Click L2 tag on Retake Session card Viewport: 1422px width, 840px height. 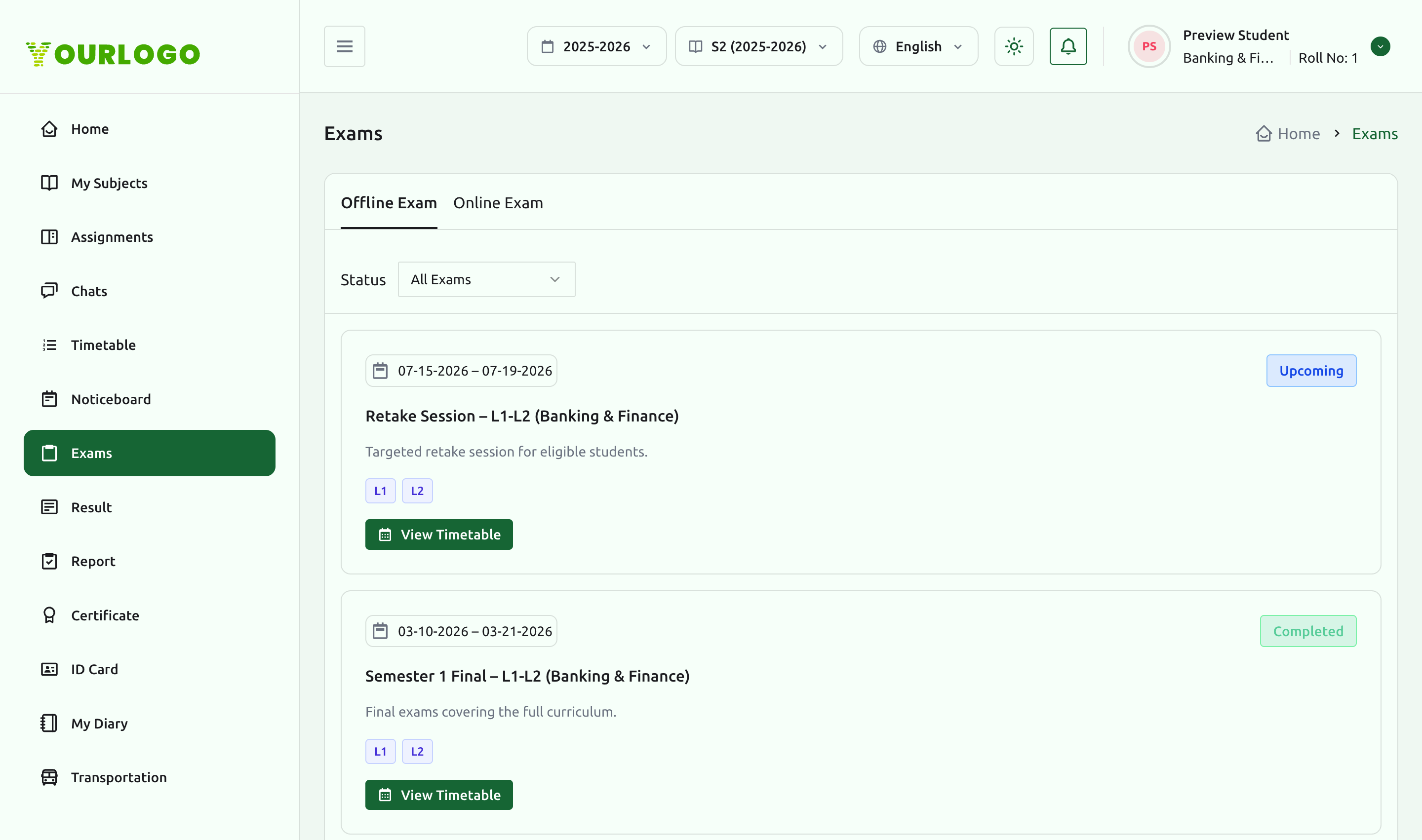pos(417,491)
